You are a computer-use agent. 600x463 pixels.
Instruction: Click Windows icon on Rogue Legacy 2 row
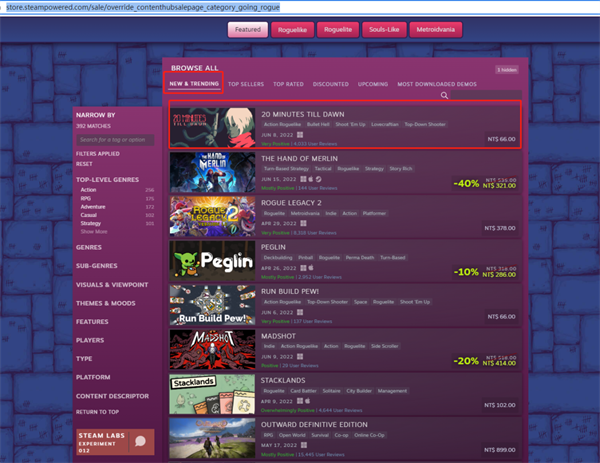tap(303, 223)
